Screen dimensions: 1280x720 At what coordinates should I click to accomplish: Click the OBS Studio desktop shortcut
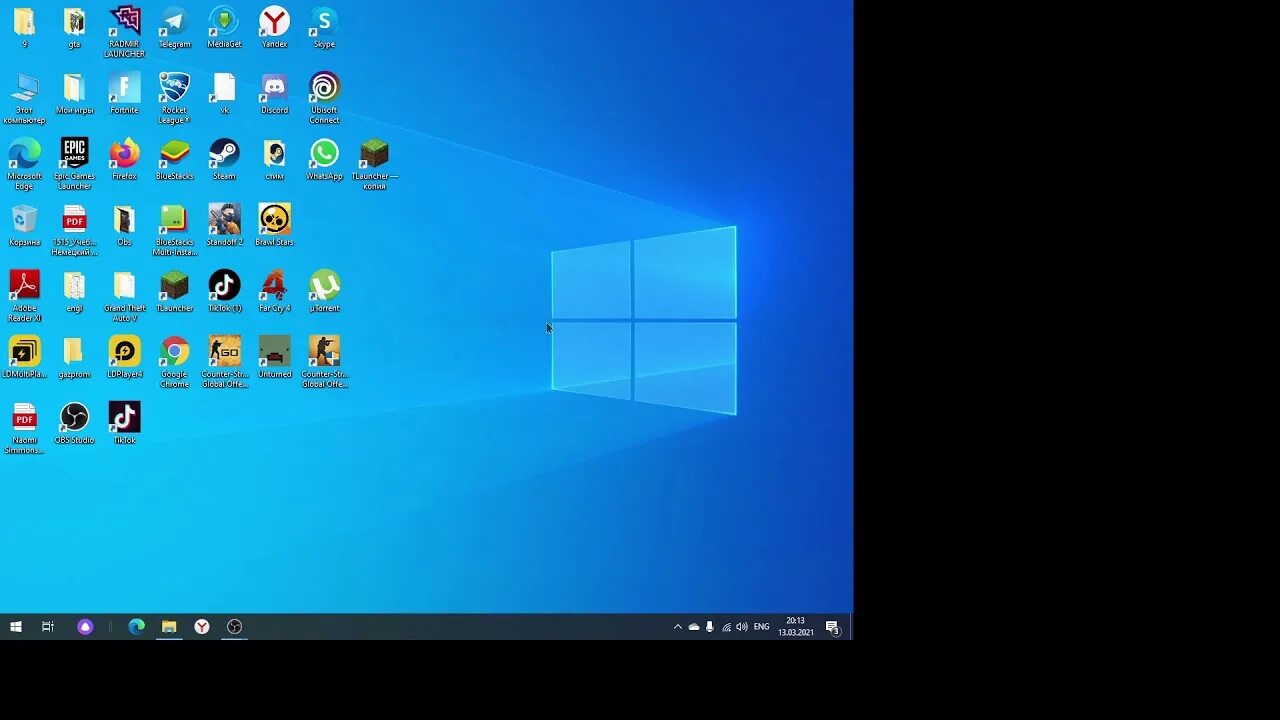click(74, 423)
